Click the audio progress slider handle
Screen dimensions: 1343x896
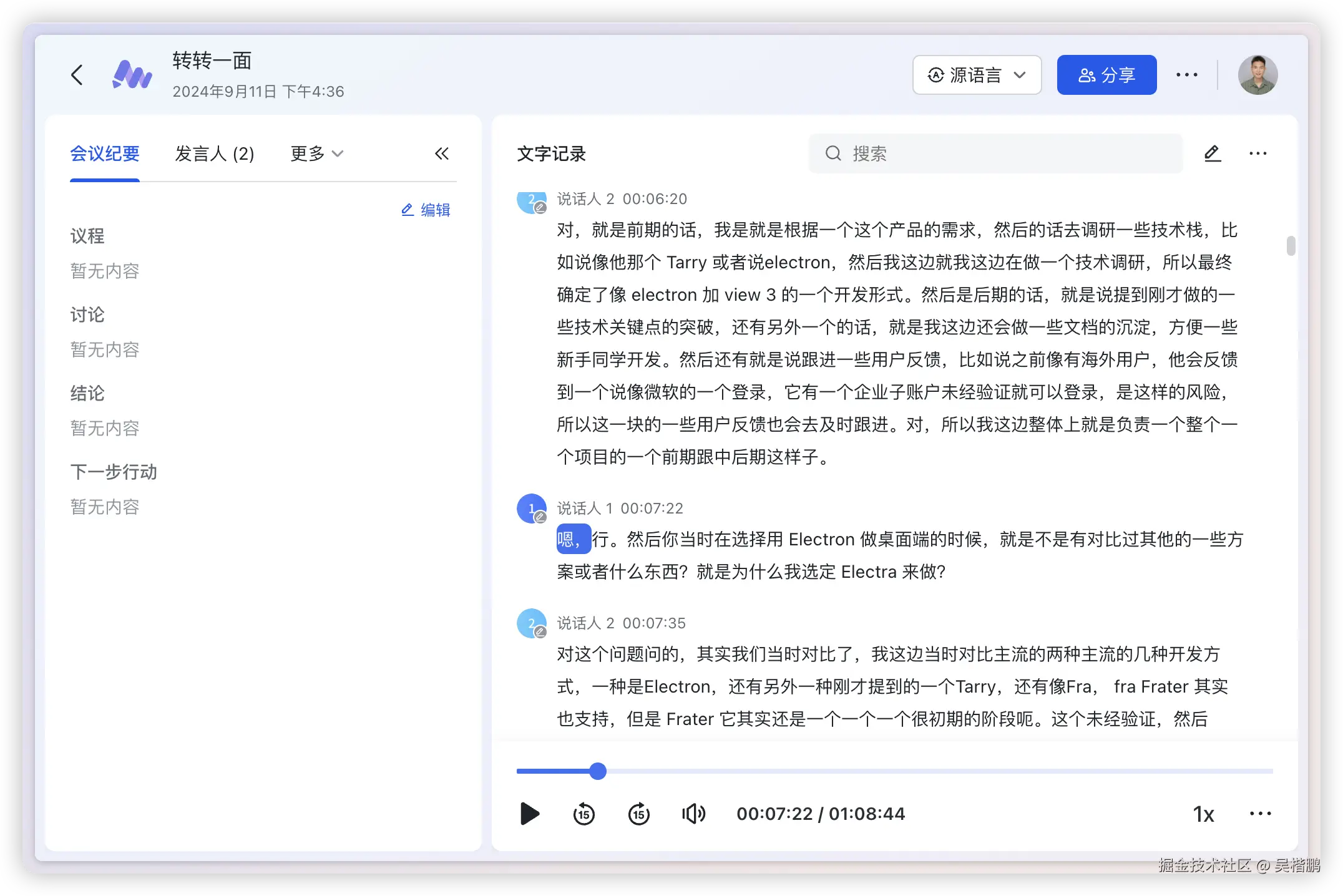click(x=598, y=771)
